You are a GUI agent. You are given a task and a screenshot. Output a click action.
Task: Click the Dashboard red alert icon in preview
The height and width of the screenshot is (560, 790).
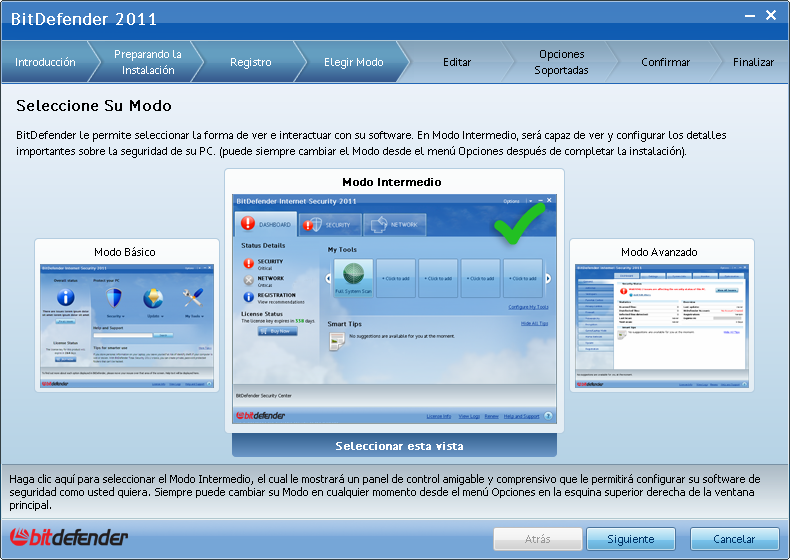point(248,223)
